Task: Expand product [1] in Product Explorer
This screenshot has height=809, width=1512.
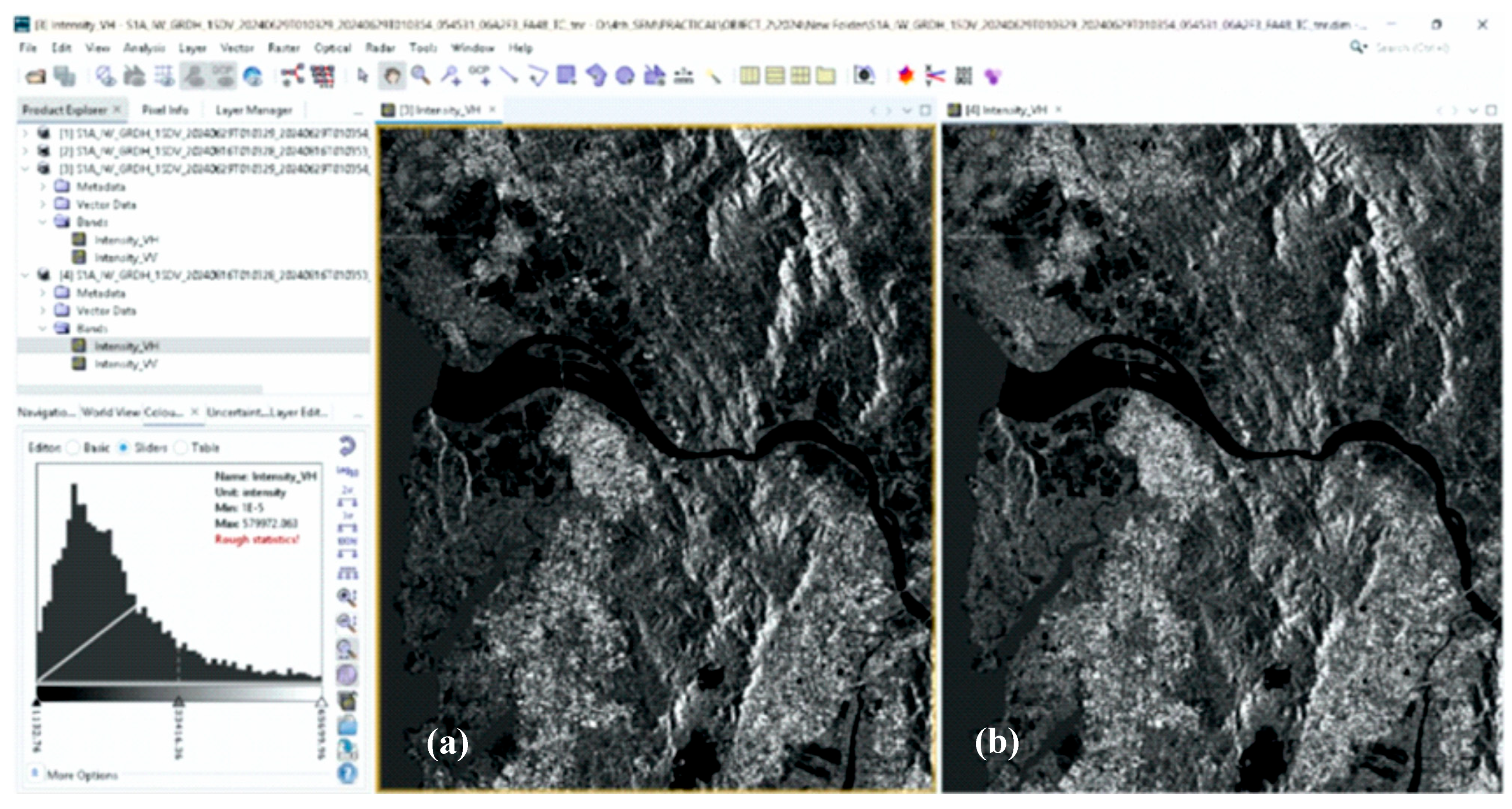Action: click(x=25, y=133)
